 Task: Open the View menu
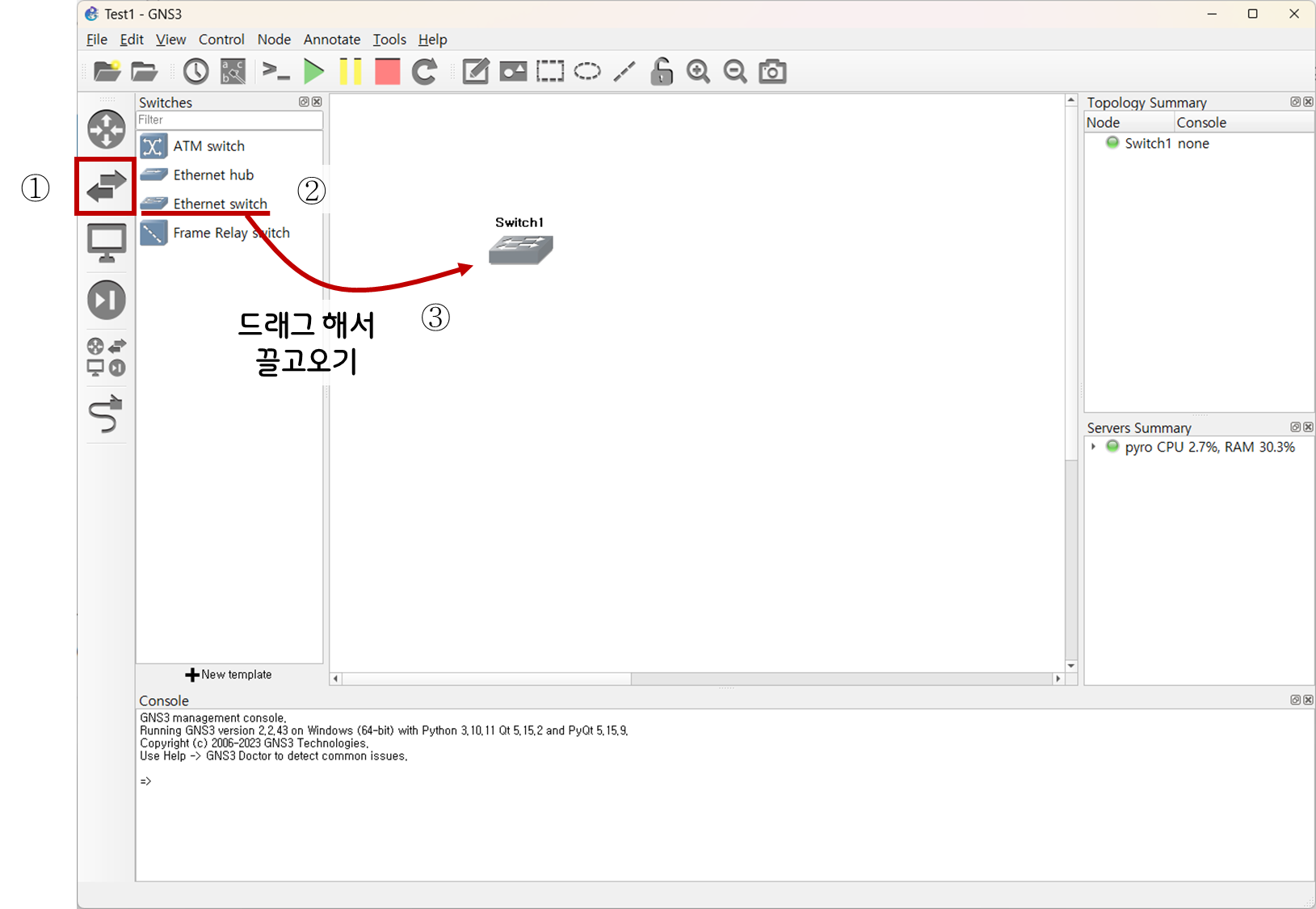(x=170, y=40)
